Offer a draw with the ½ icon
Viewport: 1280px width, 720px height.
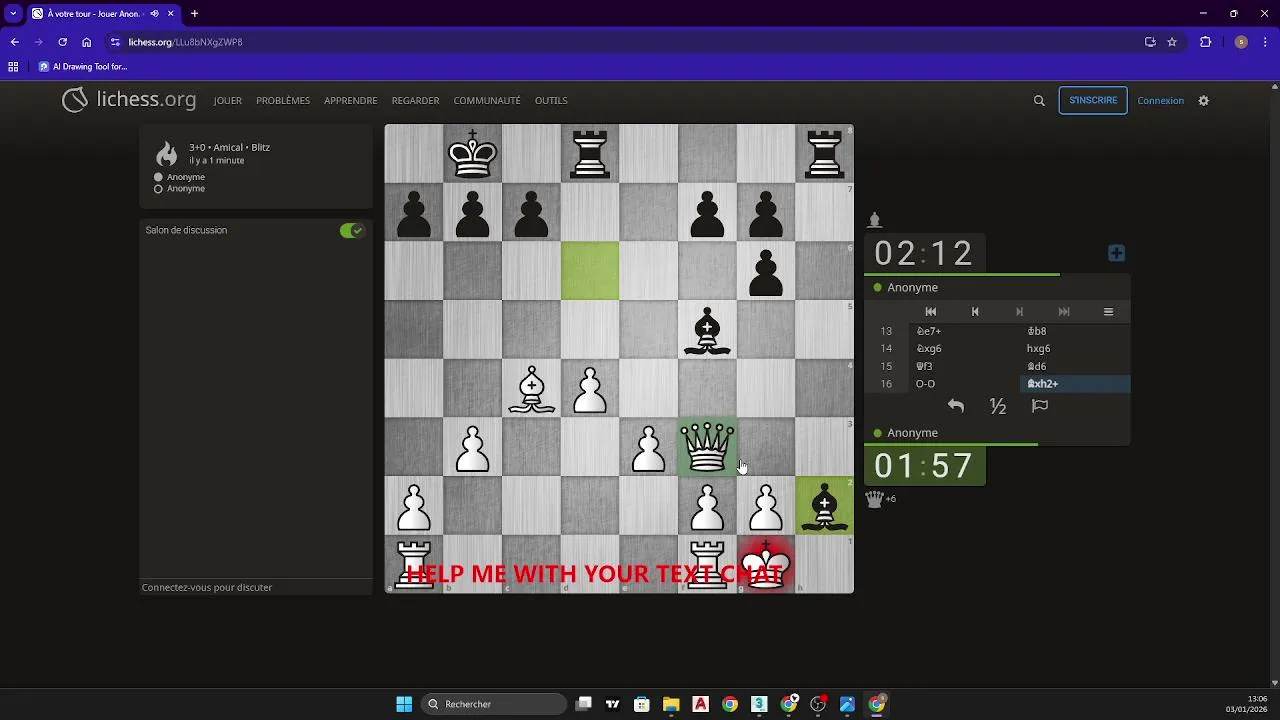click(998, 406)
